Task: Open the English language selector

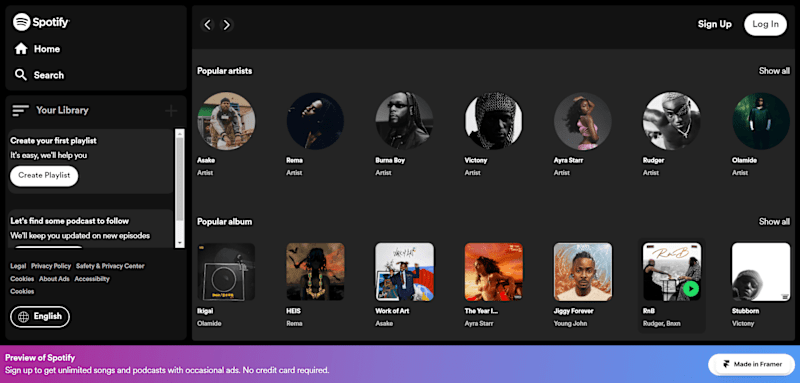Action: (40, 317)
